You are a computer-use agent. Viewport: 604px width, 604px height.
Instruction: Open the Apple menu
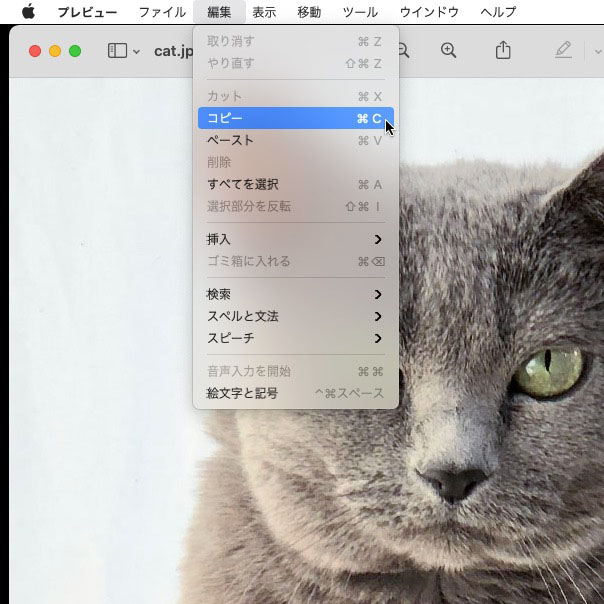(29, 12)
